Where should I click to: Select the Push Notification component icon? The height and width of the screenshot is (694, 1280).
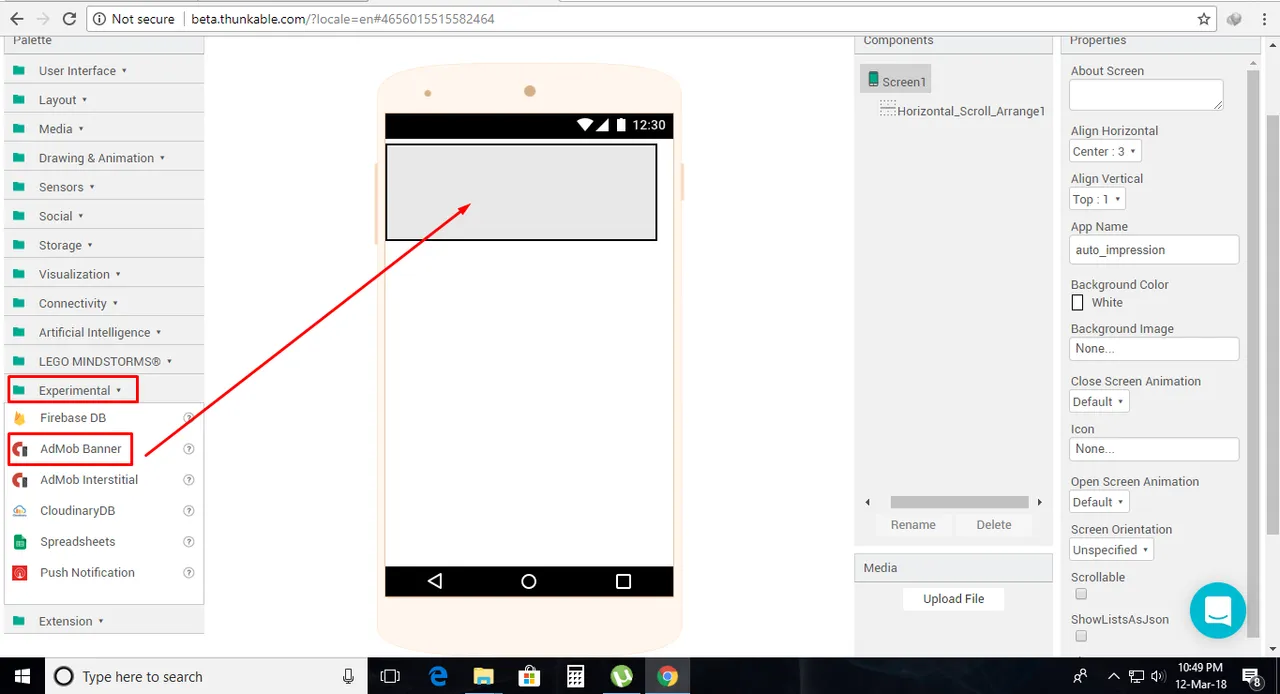coord(19,573)
